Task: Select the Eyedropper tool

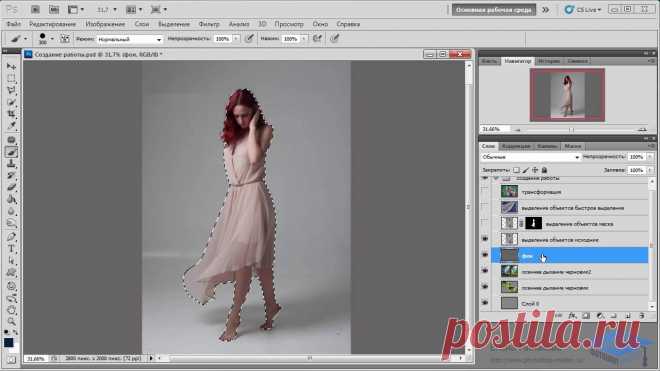Action: (11, 125)
